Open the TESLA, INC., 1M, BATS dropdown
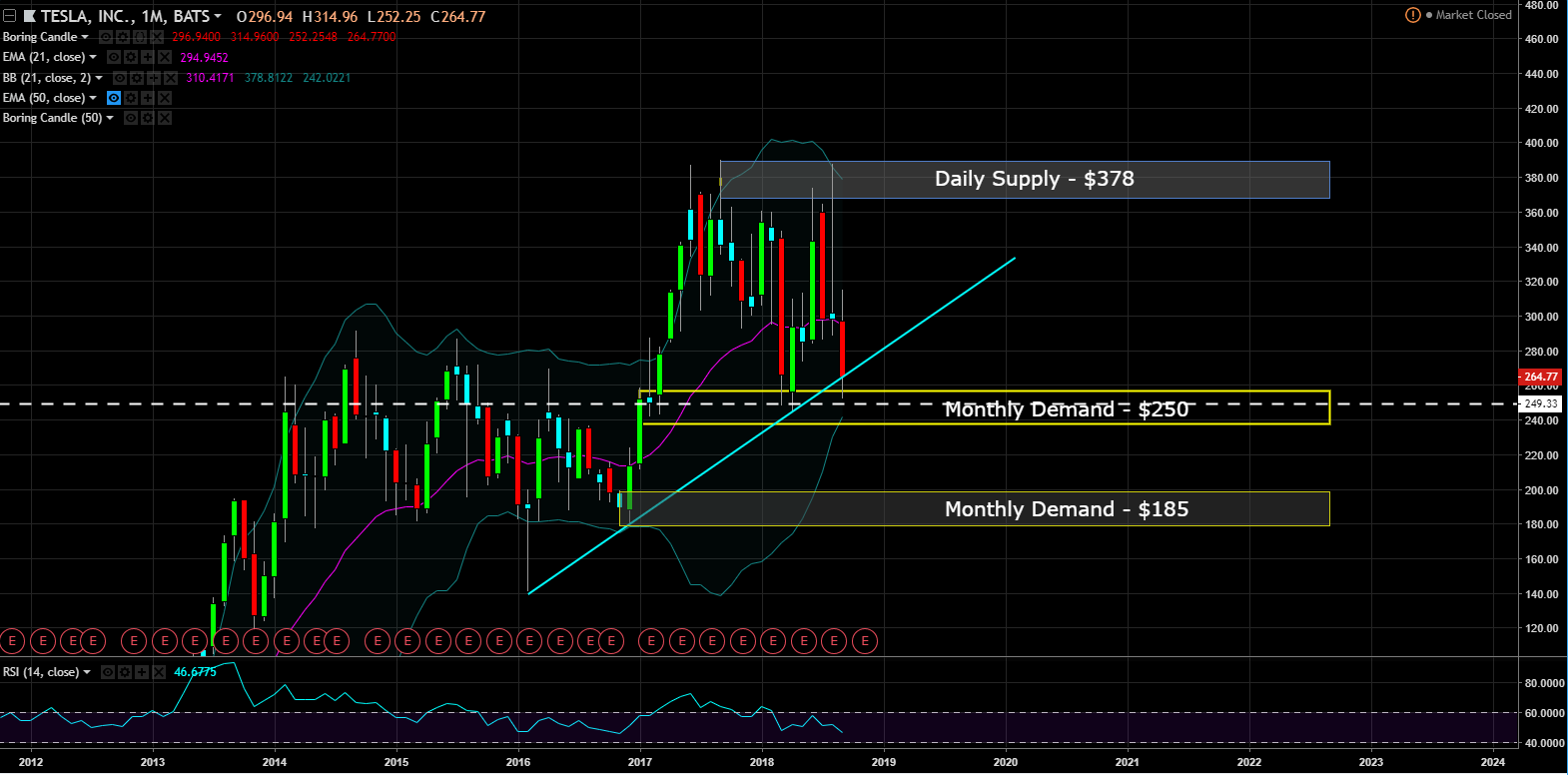 click(218, 16)
